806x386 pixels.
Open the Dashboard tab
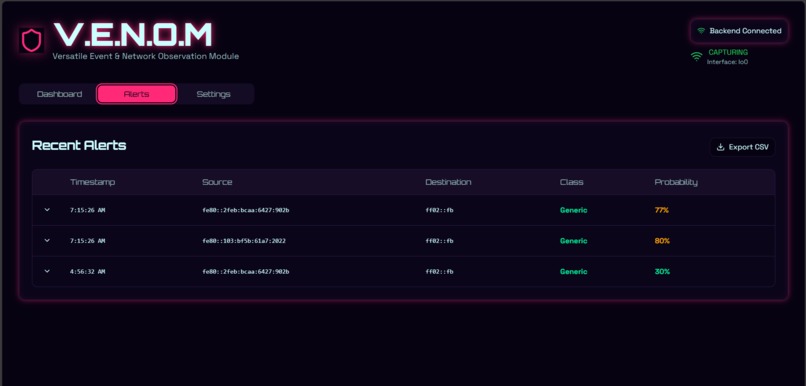point(59,94)
